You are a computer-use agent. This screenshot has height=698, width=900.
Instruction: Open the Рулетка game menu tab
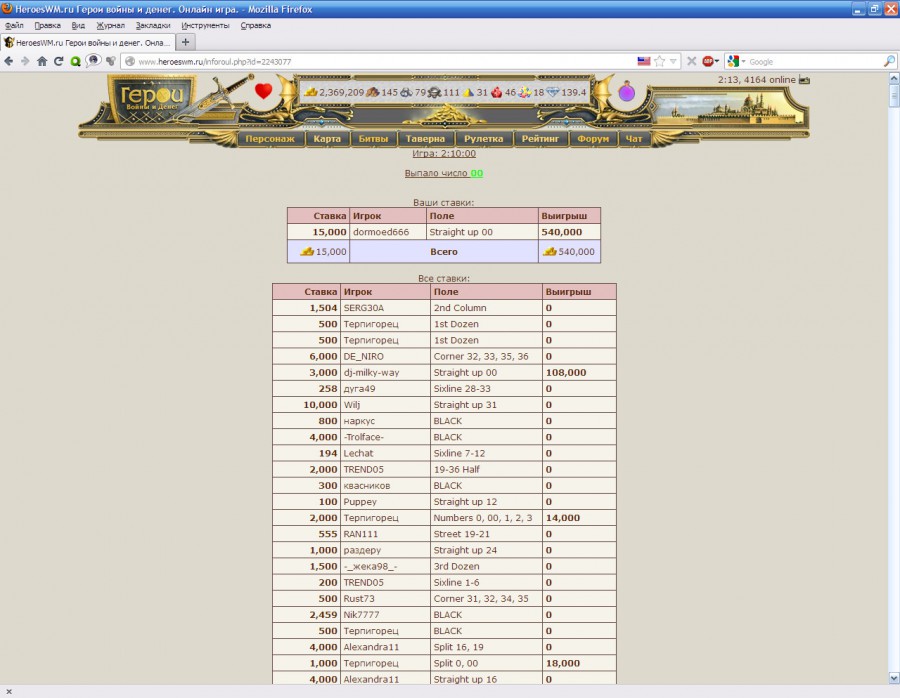[486, 139]
